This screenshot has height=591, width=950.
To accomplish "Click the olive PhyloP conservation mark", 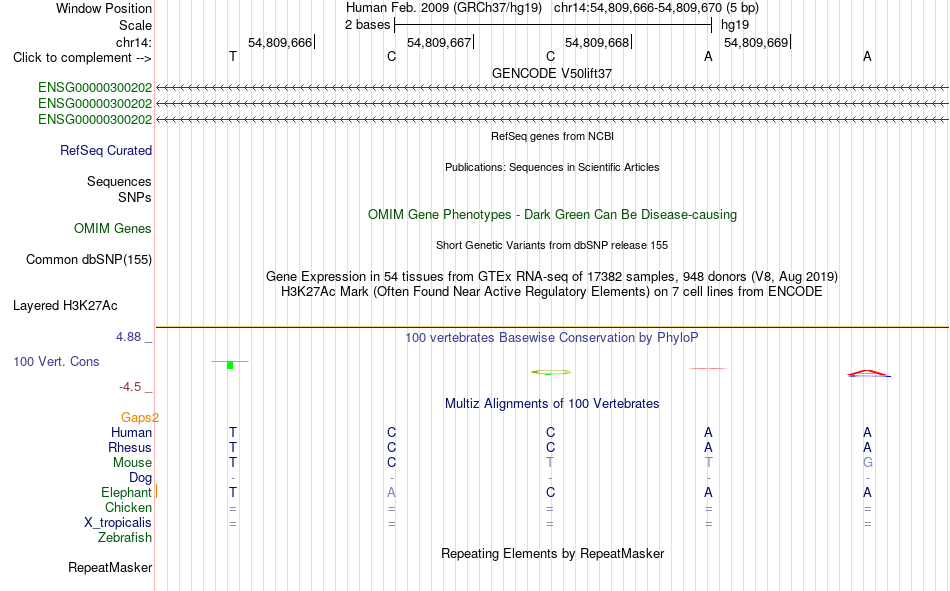I will (x=551, y=372).
